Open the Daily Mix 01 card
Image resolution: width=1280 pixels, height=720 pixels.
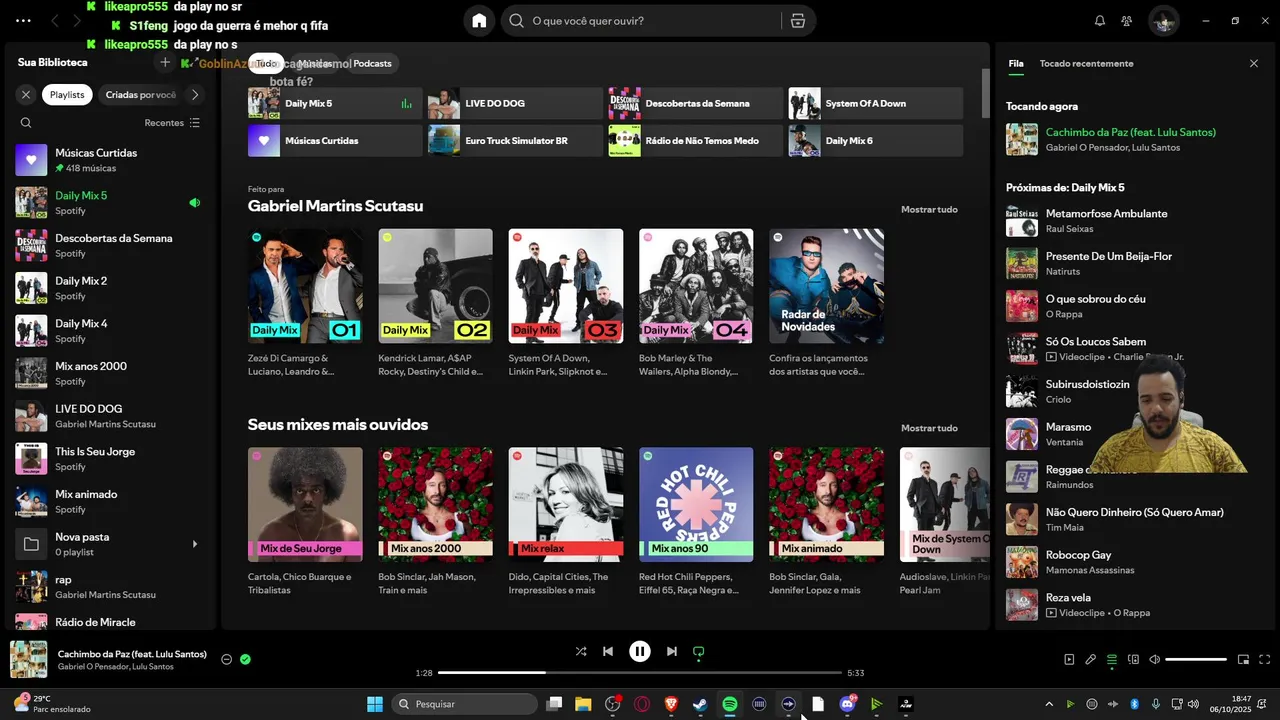tap(305, 305)
